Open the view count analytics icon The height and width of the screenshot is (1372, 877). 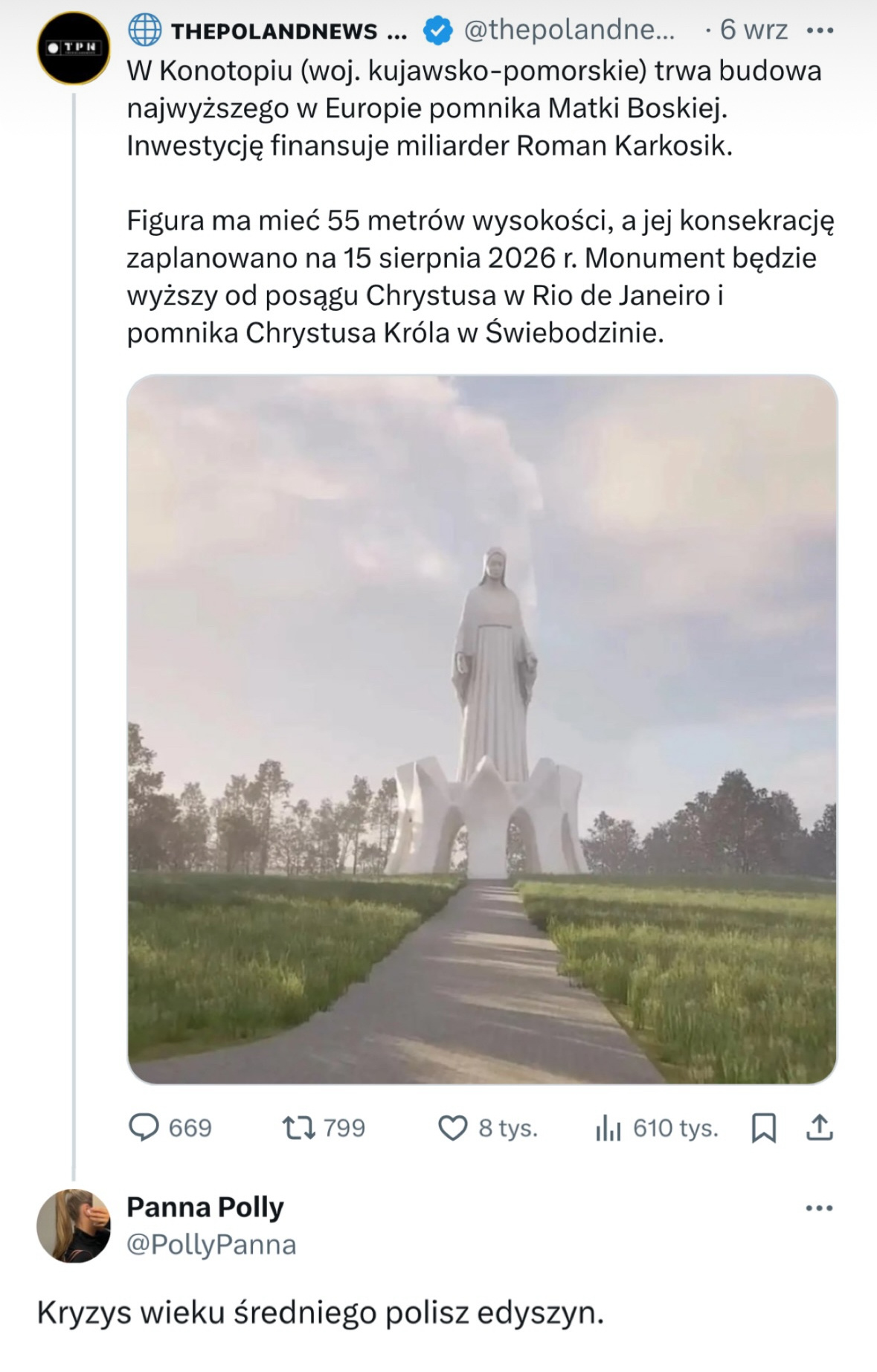click(608, 1128)
